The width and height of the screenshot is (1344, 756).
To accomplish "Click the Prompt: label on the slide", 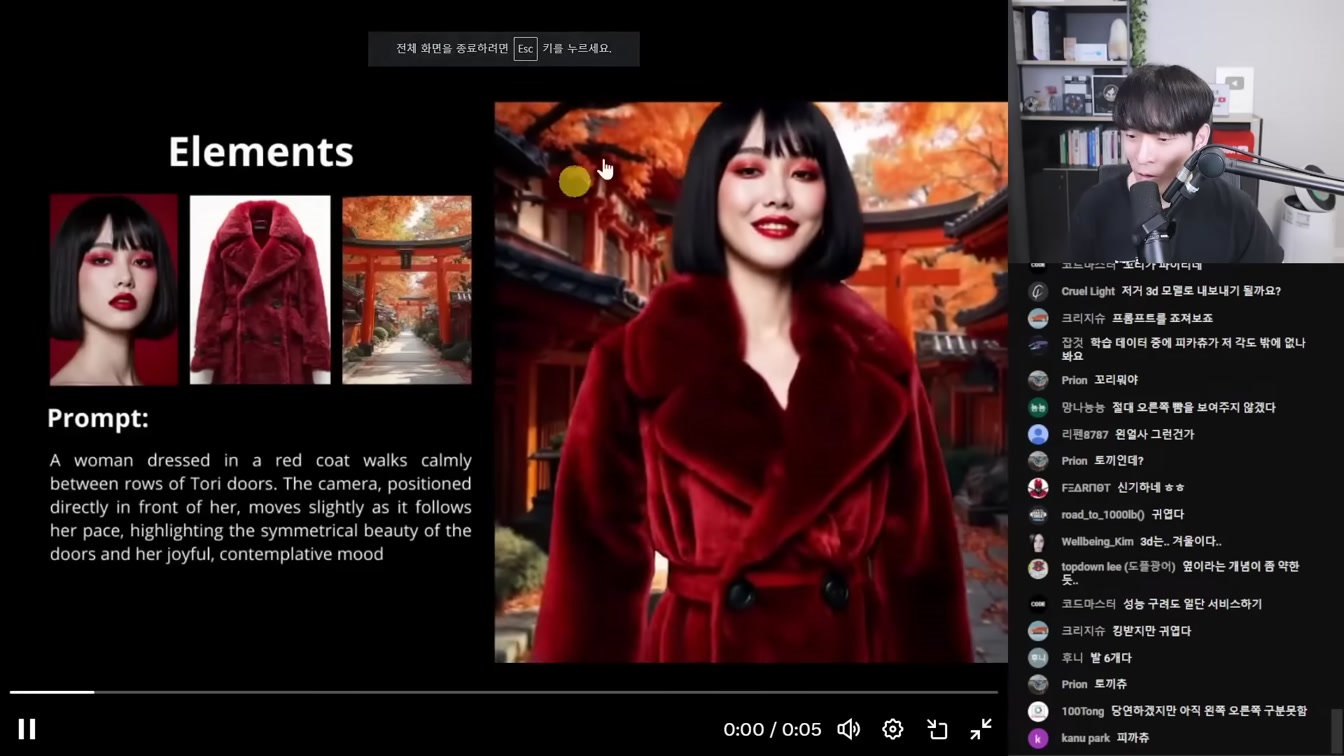I will click(98, 418).
